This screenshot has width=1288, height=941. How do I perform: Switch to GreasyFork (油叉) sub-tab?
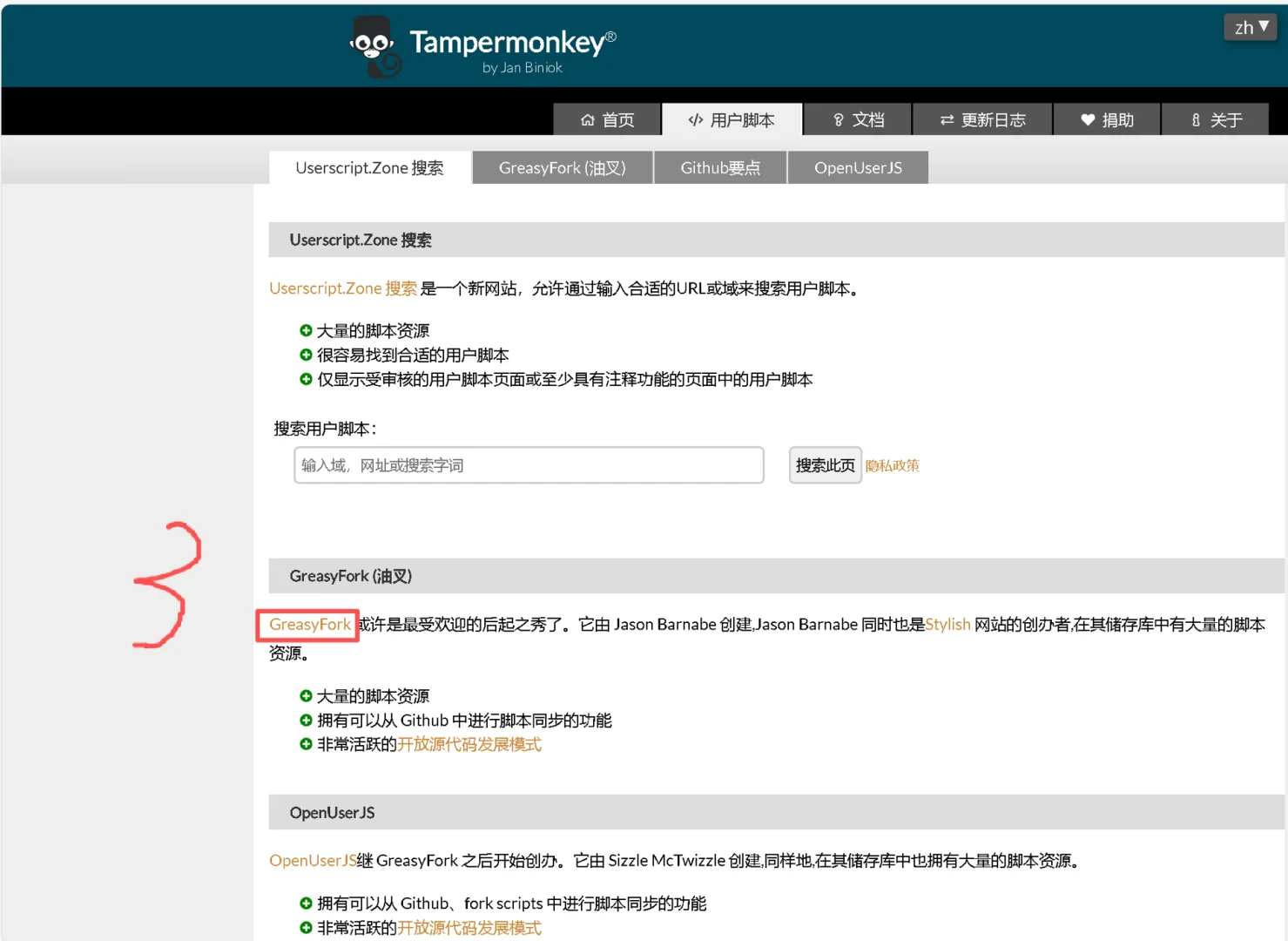pyautogui.click(x=563, y=167)
